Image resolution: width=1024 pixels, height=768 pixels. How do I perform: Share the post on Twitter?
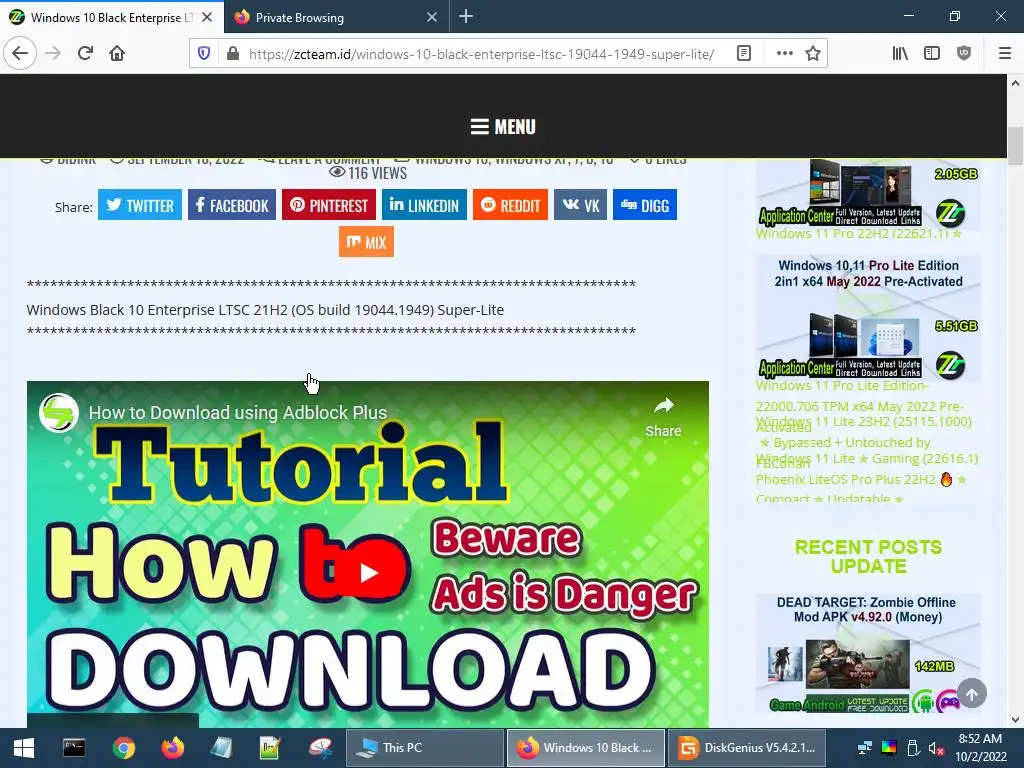[x=140, y=205]
